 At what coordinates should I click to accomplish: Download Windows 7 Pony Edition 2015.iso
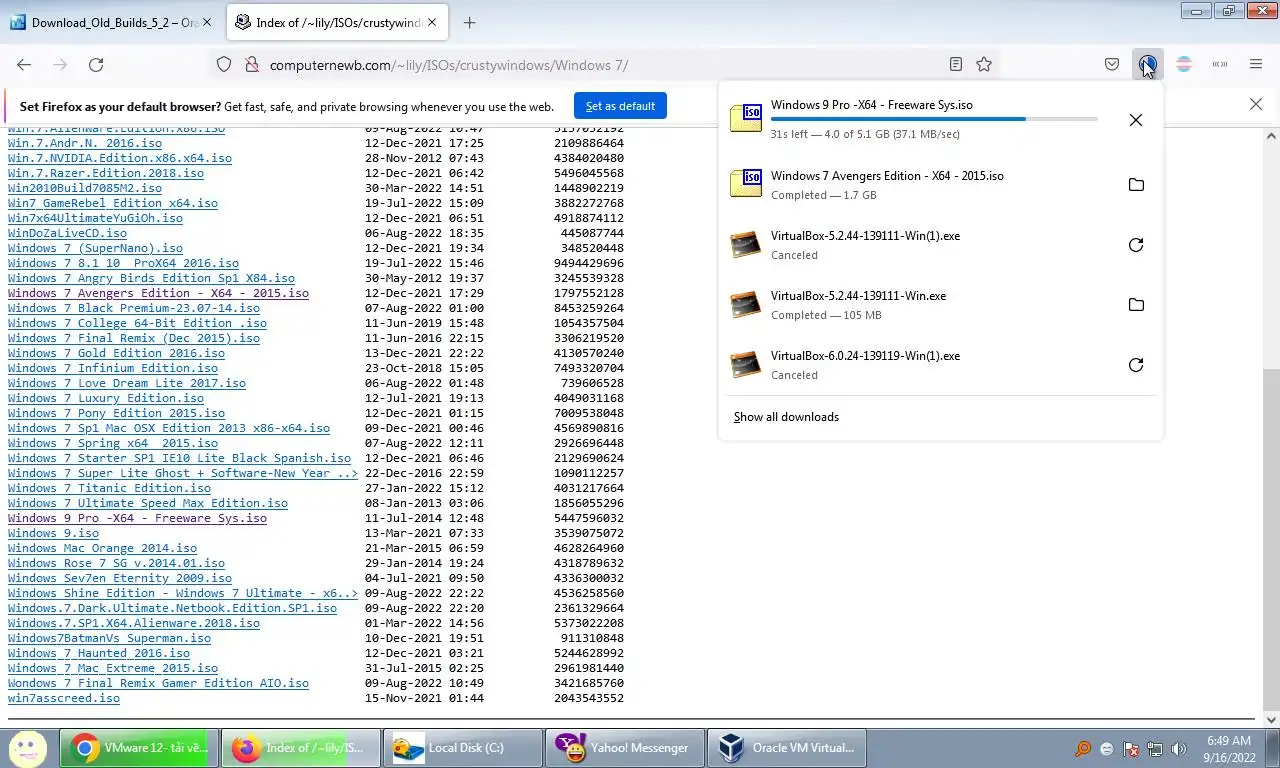tap(116, 413)
